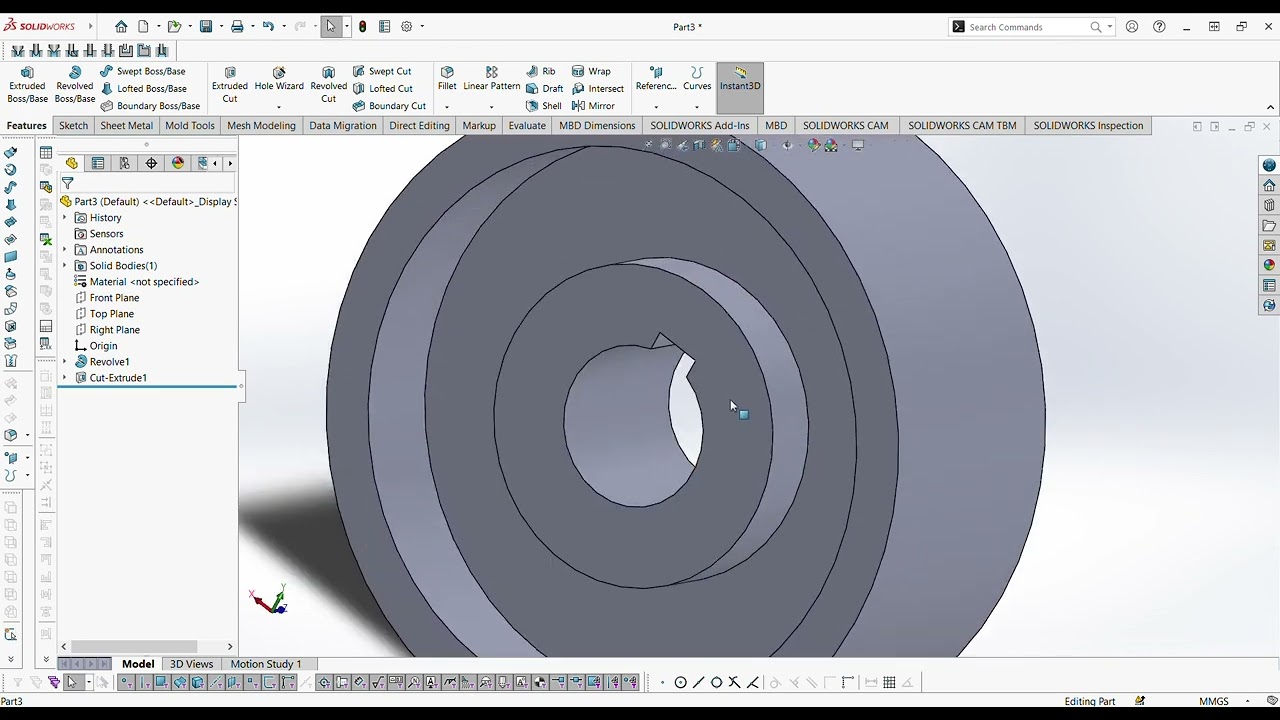The image size is (1280, 720).
Task: Select the Shell tool
Action: pyautogui.click(x=544, y=106)
